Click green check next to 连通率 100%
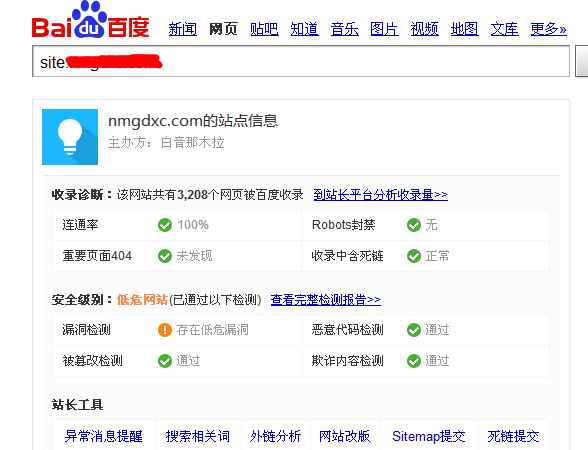 165,225
